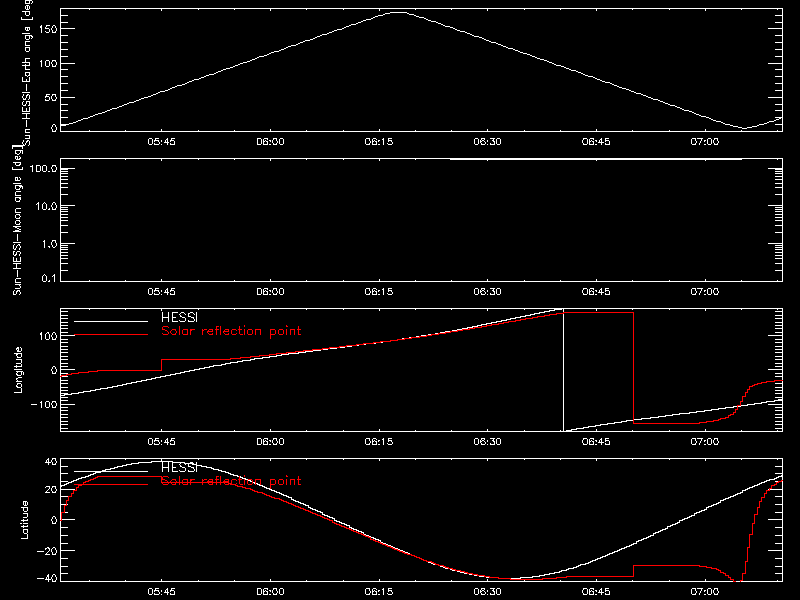The height and width of the screenshot is (600, 800).
Task: Click 06:30 label under Earth angle plot
Action: click(487, 142)
